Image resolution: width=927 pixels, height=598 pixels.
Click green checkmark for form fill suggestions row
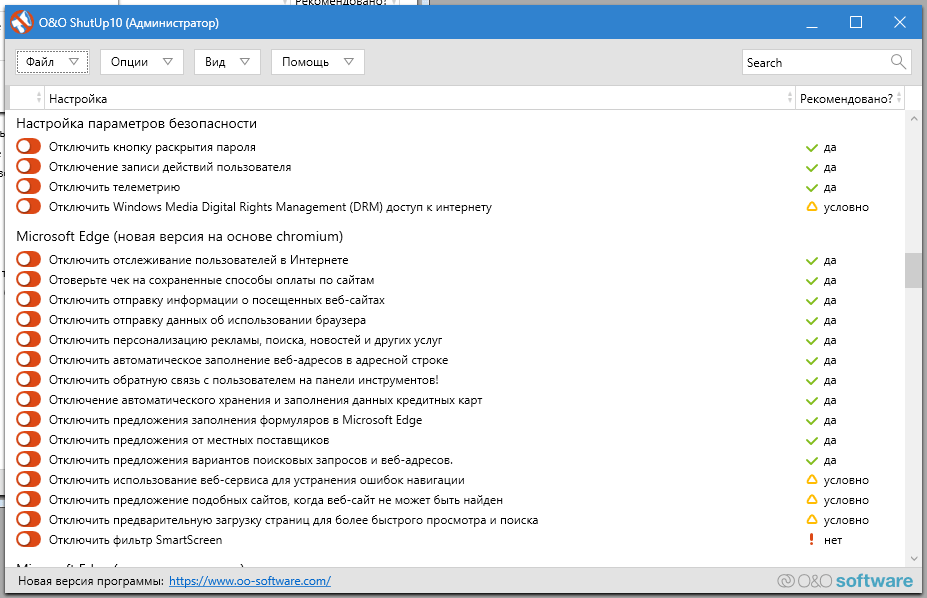(812, 421)
